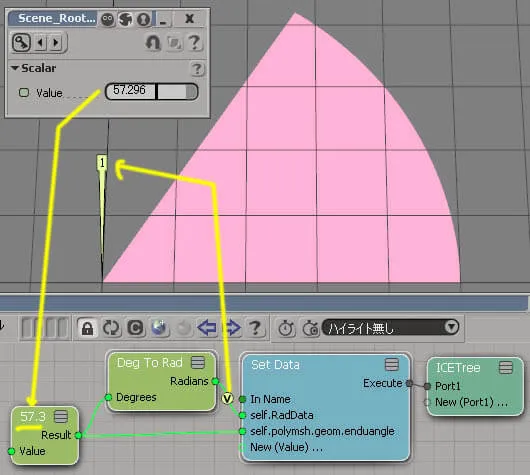This screenshot has width=530, height=475.
Task: Click the blue forward arrow
Action: pos(232,328)
